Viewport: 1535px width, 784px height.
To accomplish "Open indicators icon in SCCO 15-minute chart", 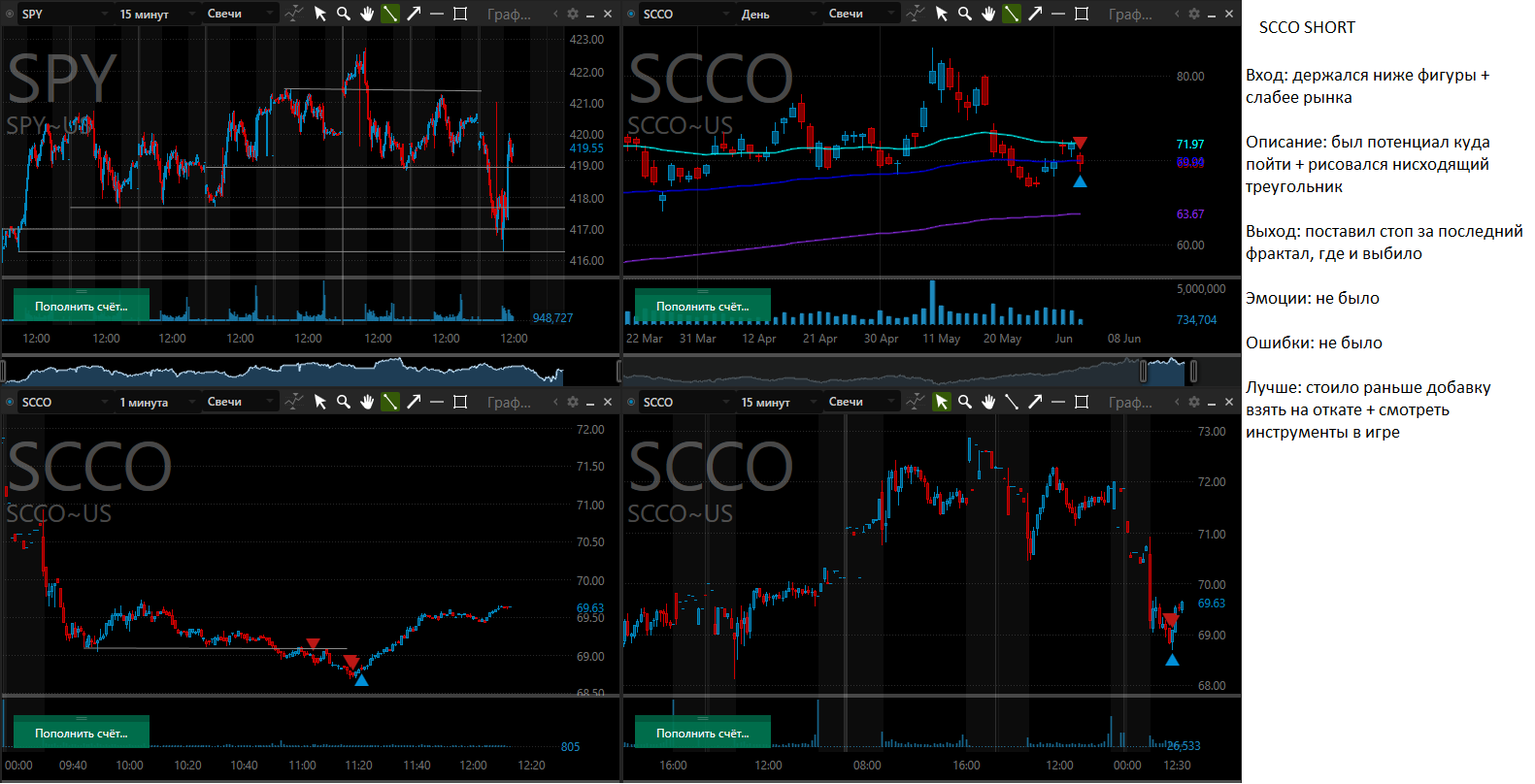I will (x=916, y=402).
